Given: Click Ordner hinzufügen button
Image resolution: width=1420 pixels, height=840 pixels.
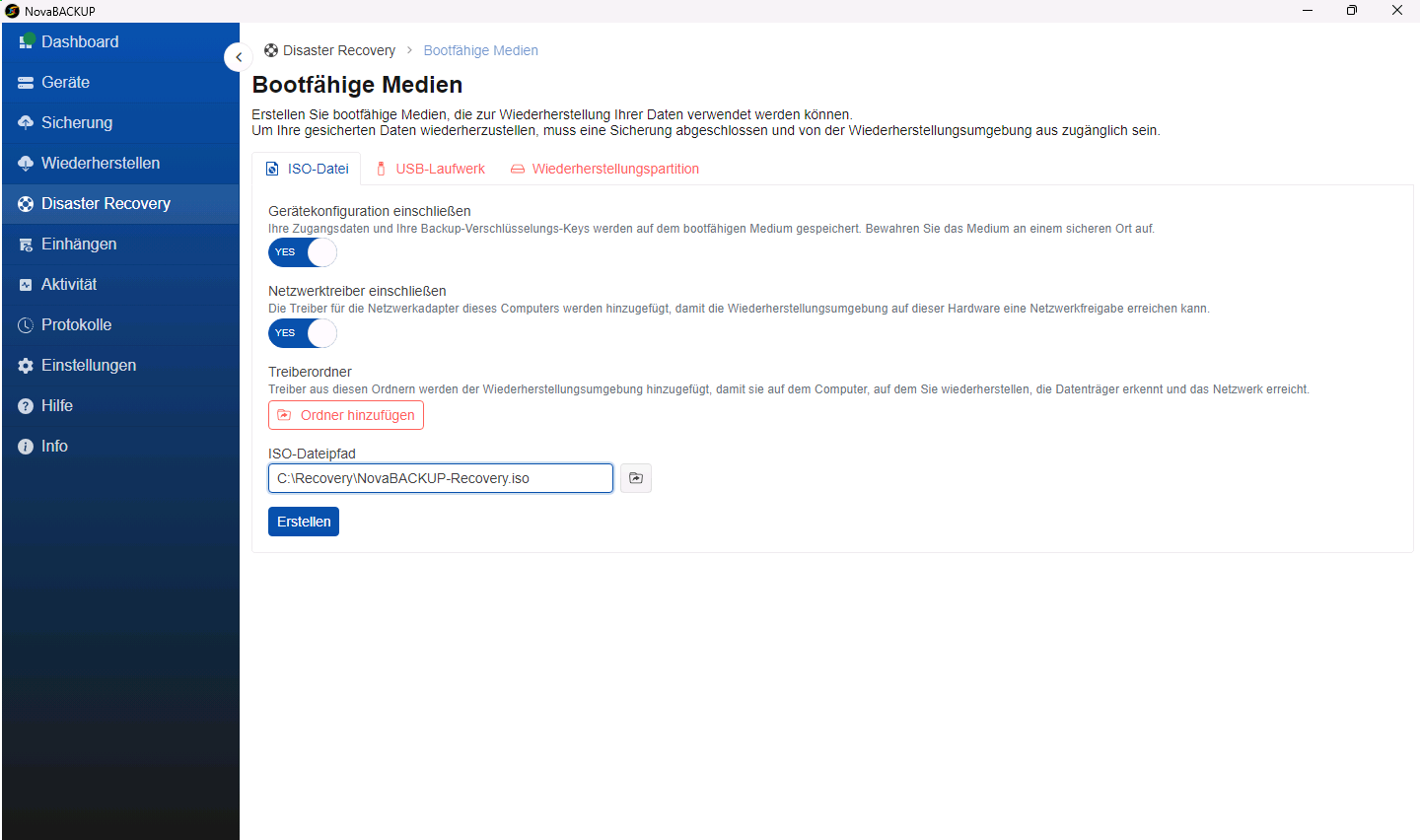Looking at the screenshot, I should (346, 415).
